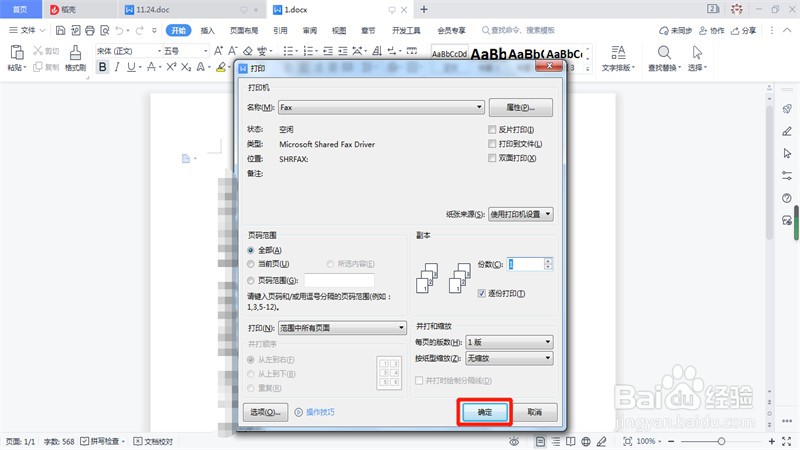The width and height of the screenshot is (800, 450).
Task: Click the Format Painter brush icon
Action: pos(76,53)
